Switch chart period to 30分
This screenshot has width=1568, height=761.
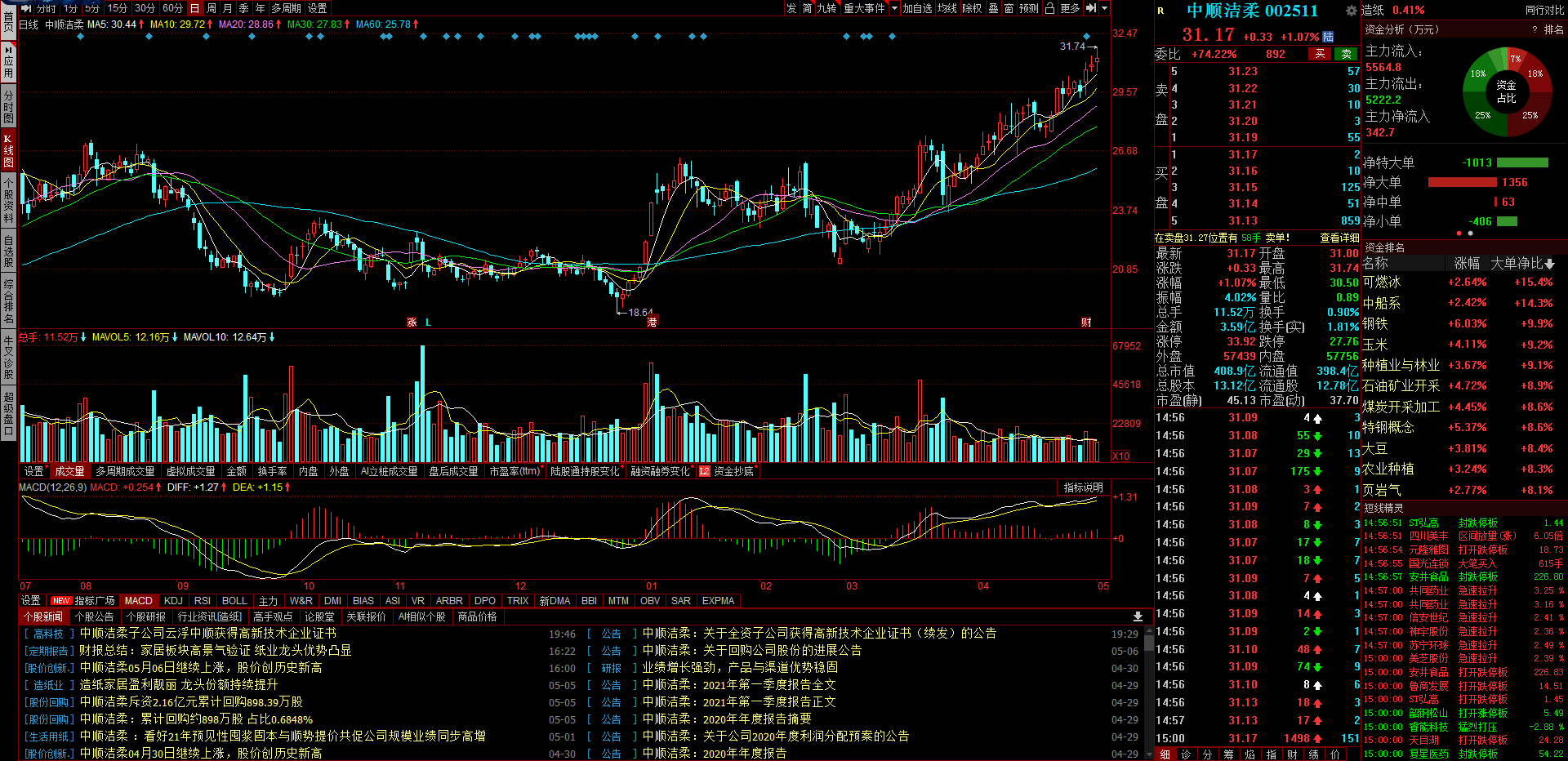[x=145, y=8]
